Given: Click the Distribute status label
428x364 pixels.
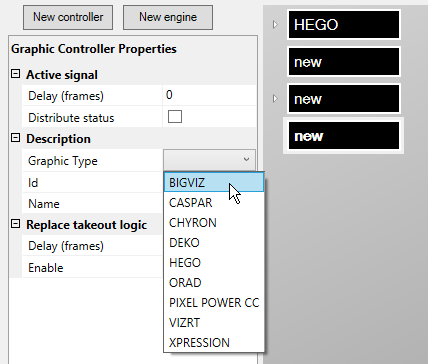Looking at the screenshot, I should [x=71, y=118].
